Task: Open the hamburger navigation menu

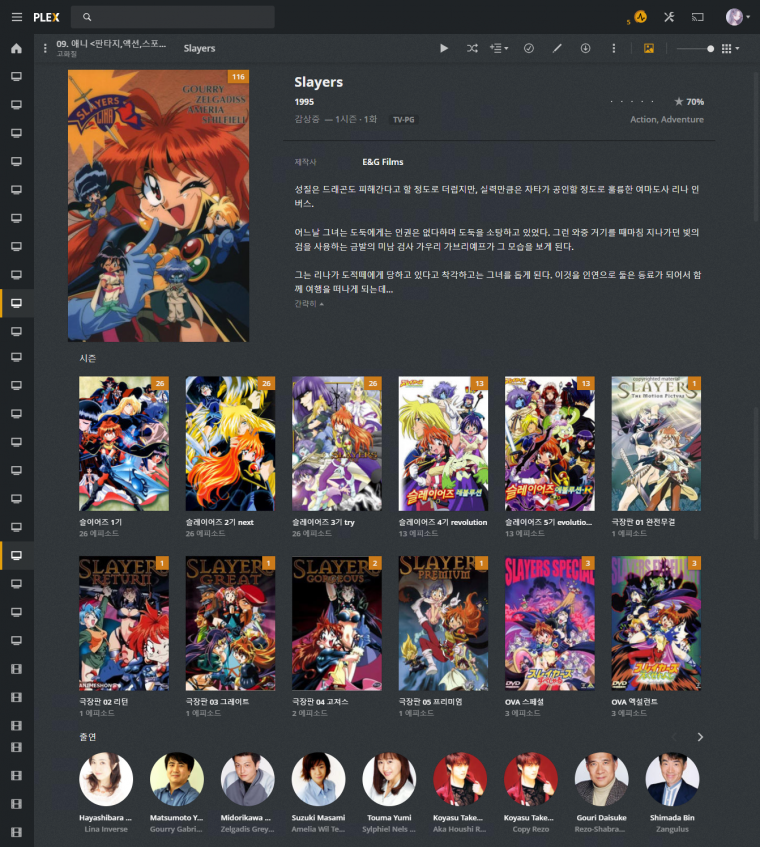Action: (17, 17)
